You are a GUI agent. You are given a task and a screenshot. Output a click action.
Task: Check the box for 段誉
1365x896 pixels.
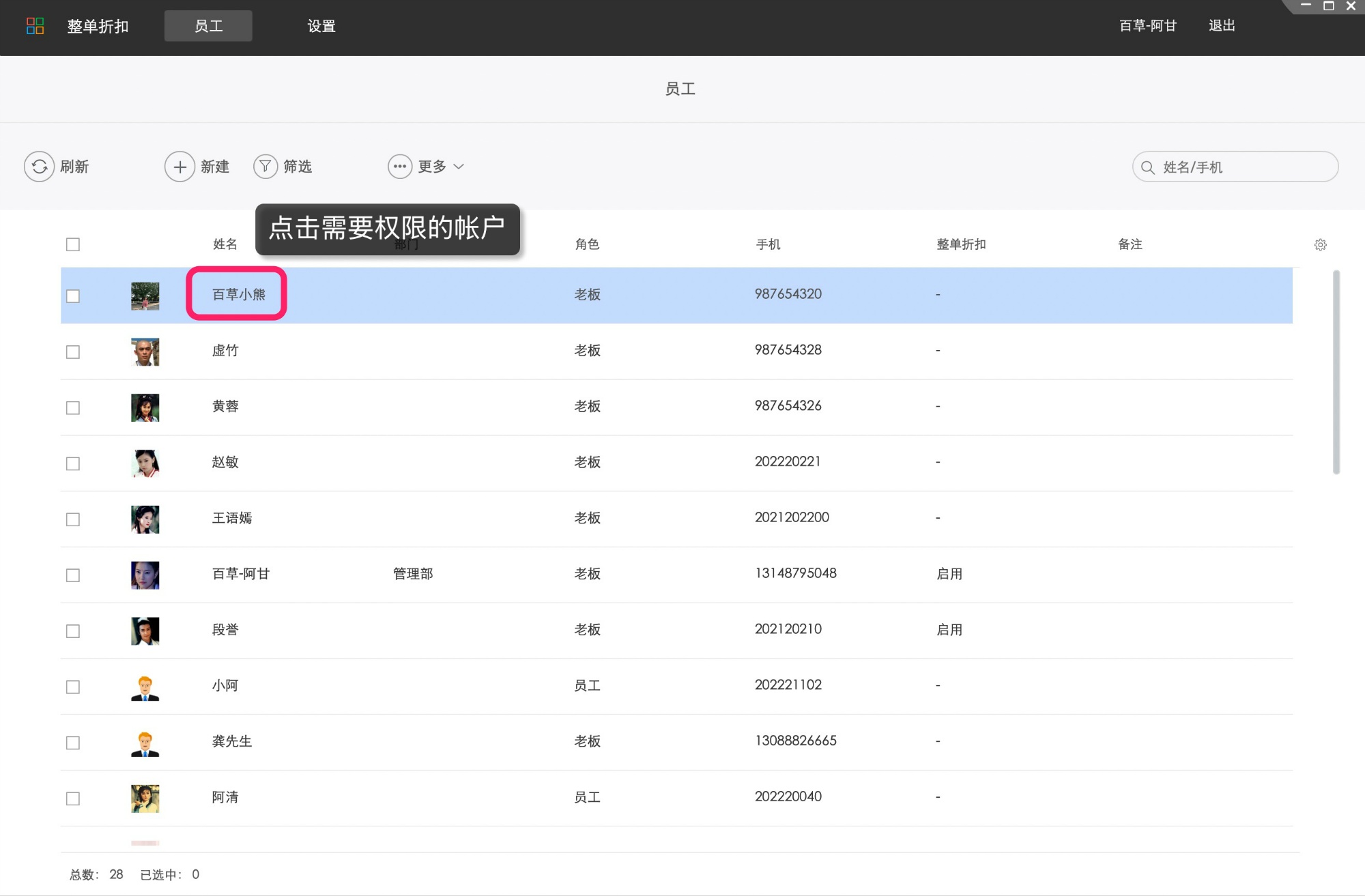[73, 632]
